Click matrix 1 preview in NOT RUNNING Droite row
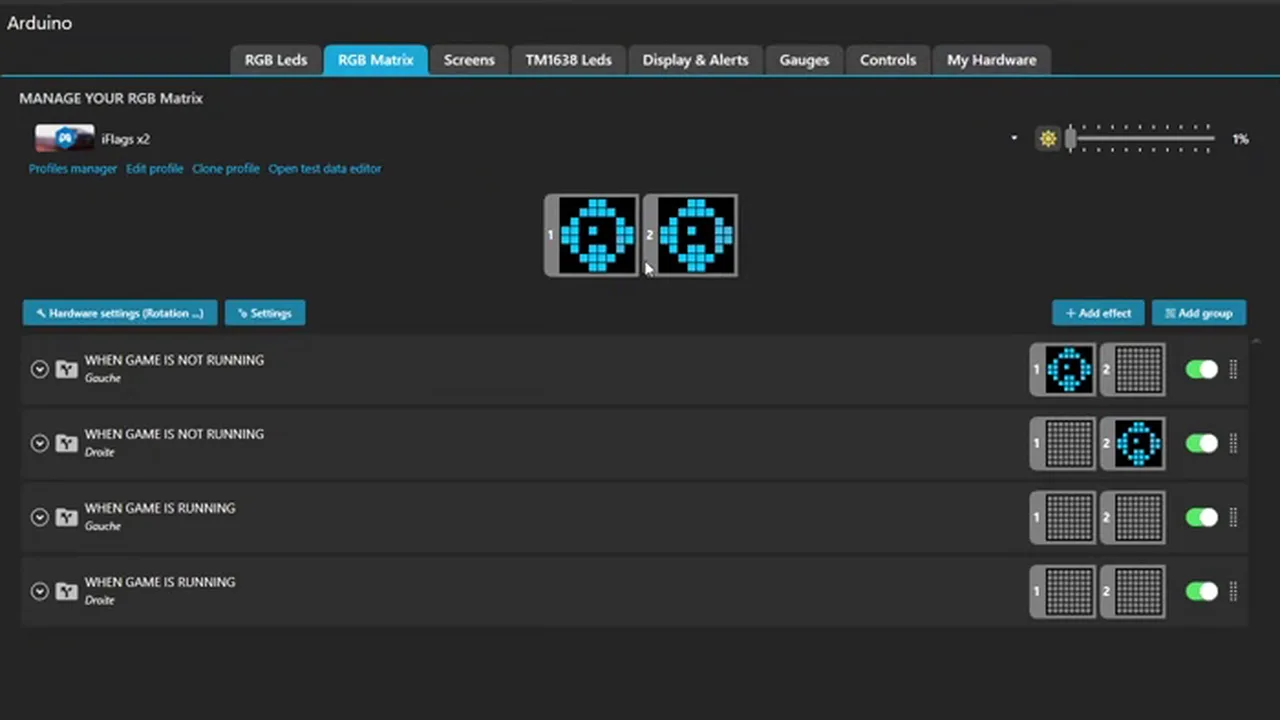The width and height of the screenshot is (1280, 720). [x=1063, y=443]
